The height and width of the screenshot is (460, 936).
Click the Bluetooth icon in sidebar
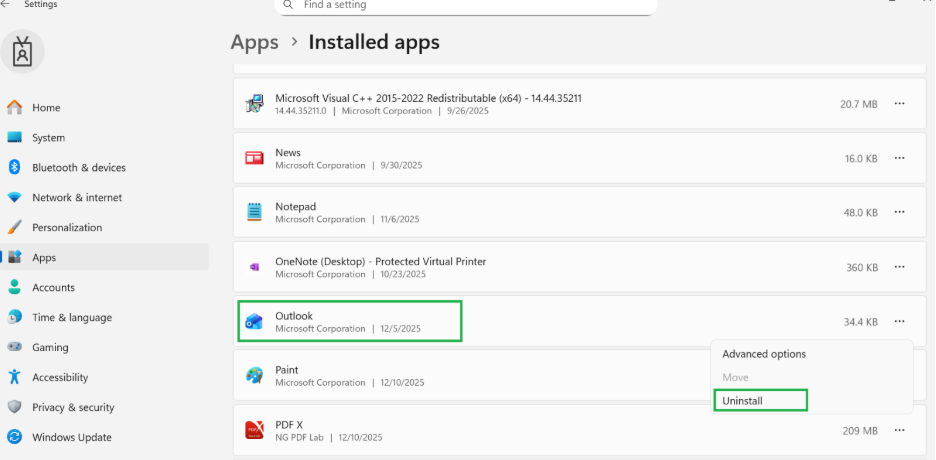(x=15, y=167)
